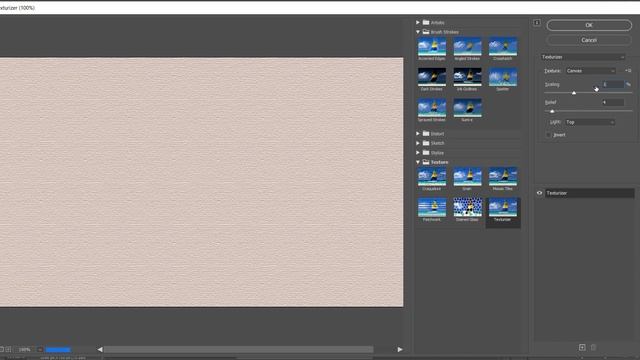
Task: Select the Angled Strokes filter thumbnail
Action: pyautogui.click(x=467, y=47)
